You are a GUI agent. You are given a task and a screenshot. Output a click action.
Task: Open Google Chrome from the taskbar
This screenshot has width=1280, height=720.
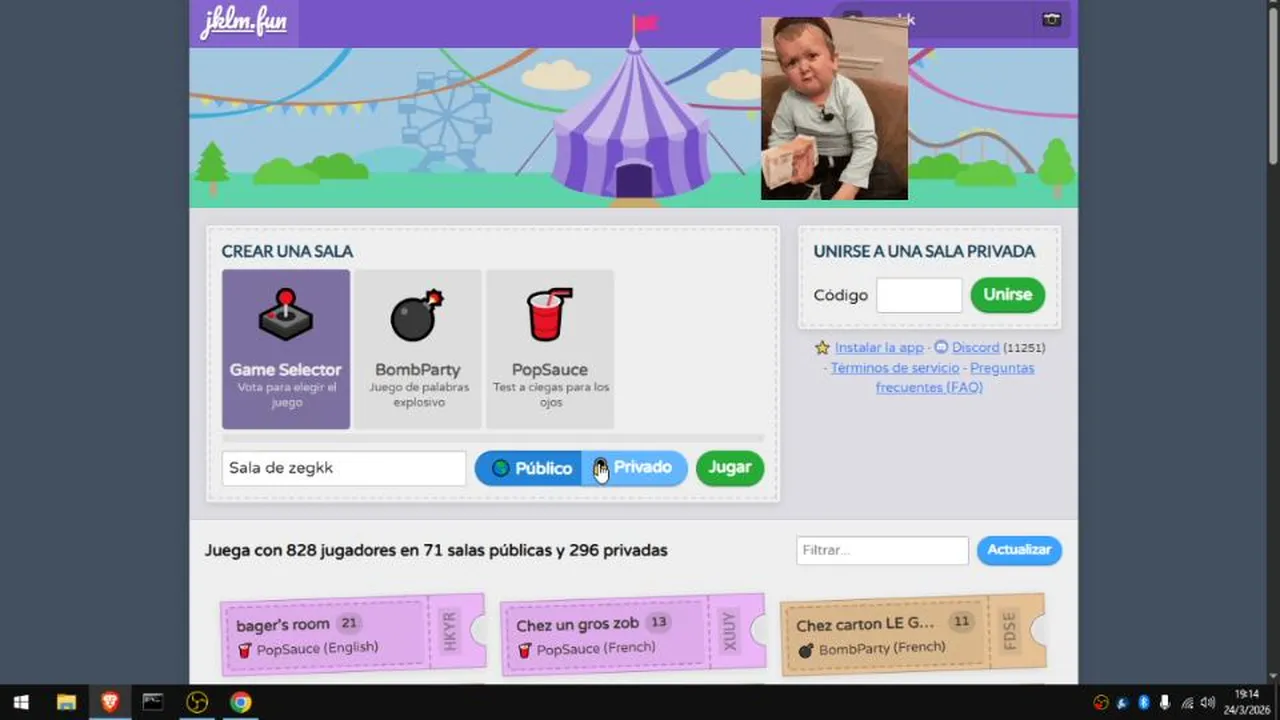coord(240,702)
